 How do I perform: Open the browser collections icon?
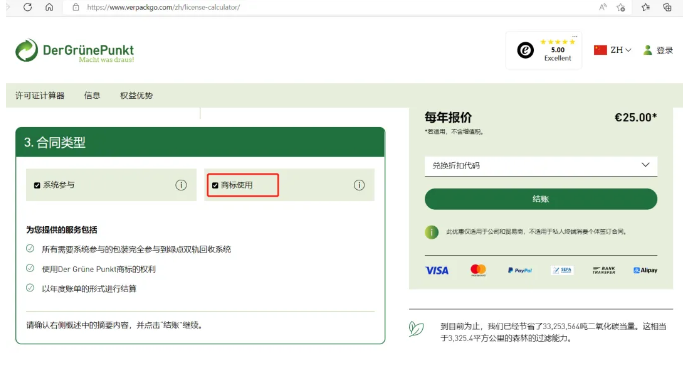pos(667,7)
